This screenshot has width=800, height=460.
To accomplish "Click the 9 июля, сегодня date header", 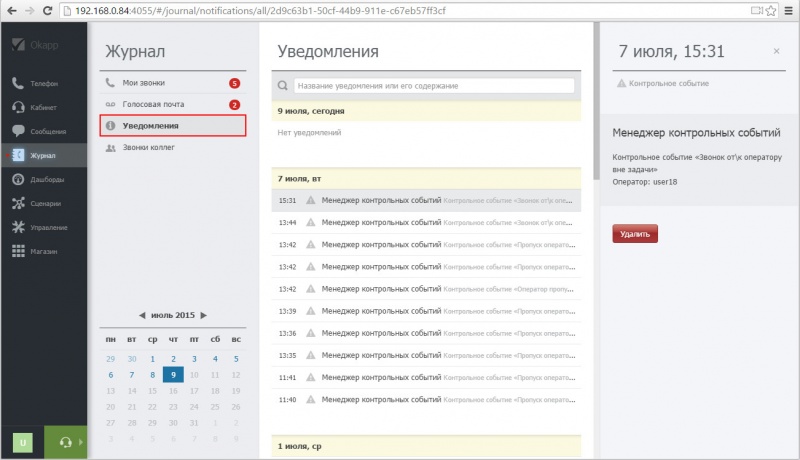I will pyautogui.click(x=426, y=111).
